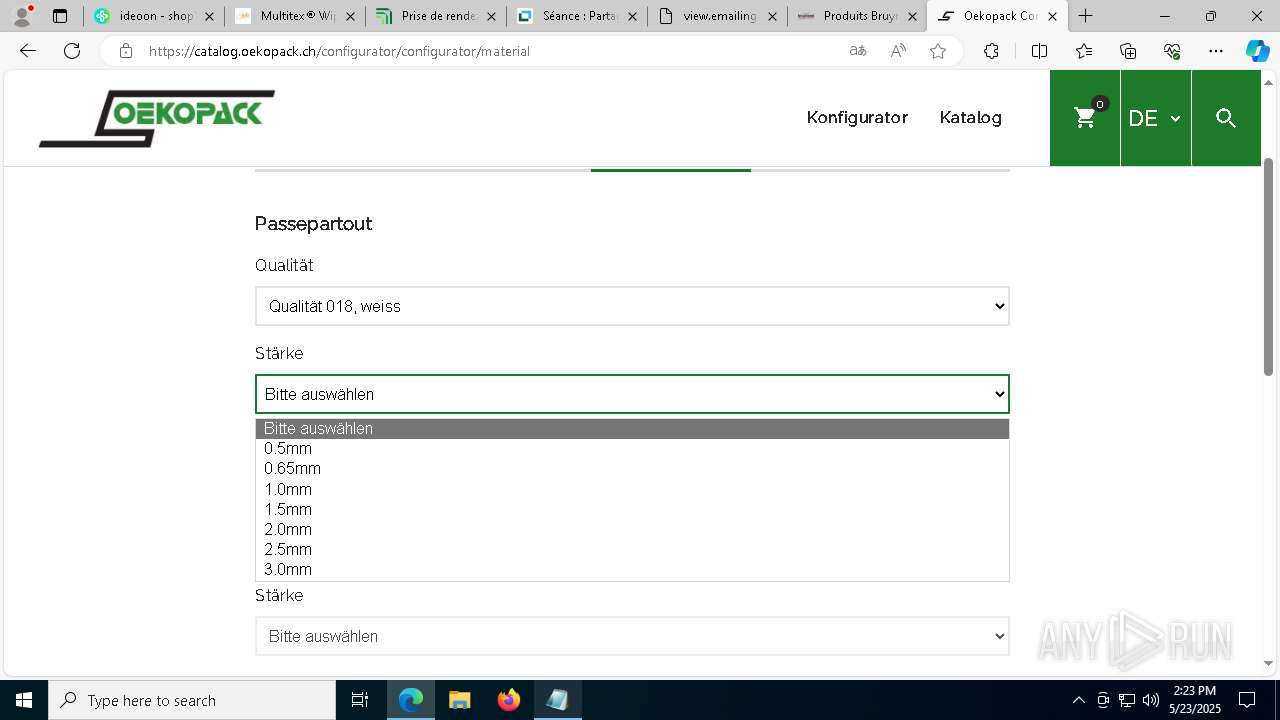
Task: Close the ideoon - shop tab
Action: (x=211, y=16)
